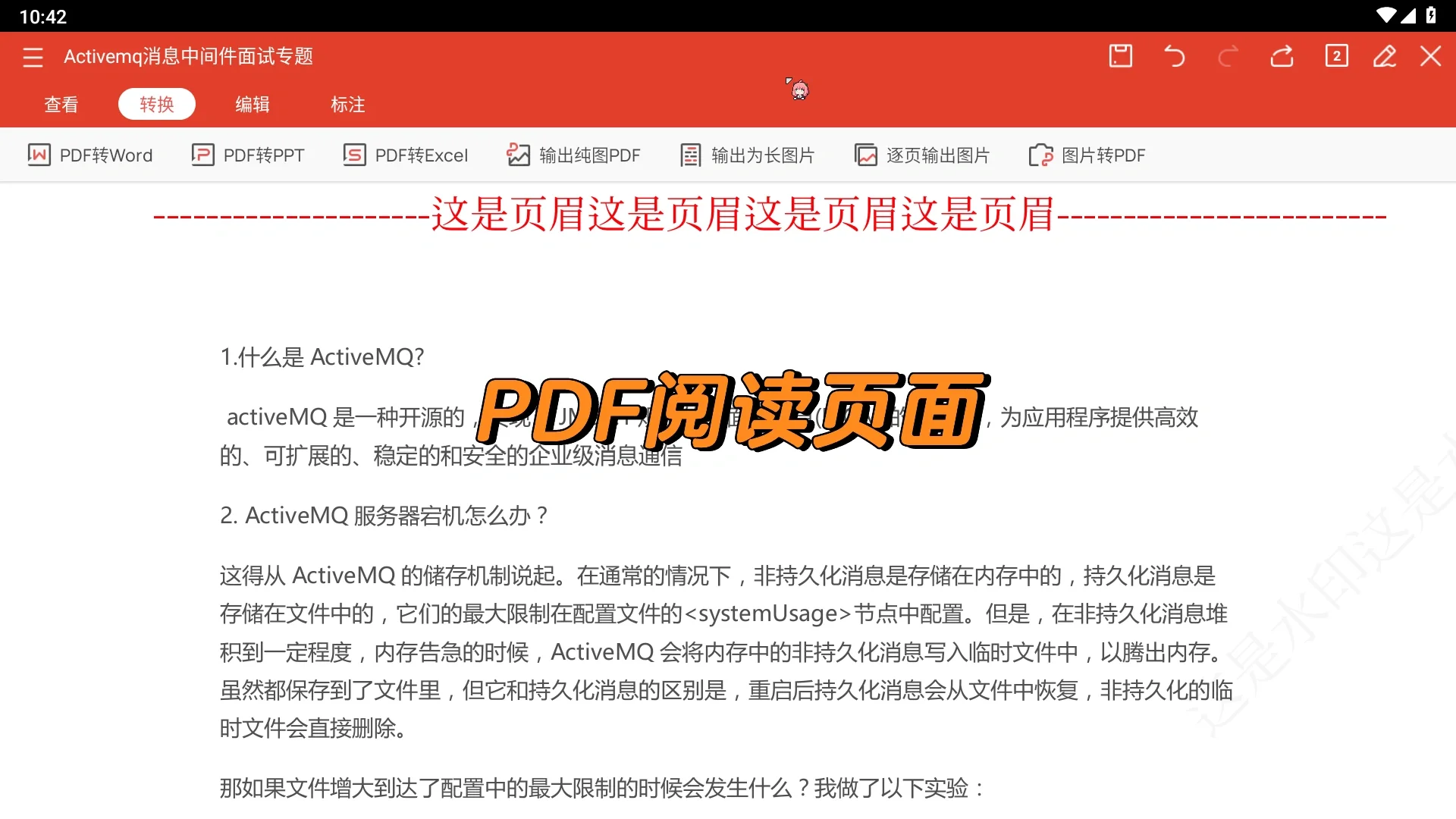
Task: Switch to the 查看 tab
Action: click(x=61, y=104)
